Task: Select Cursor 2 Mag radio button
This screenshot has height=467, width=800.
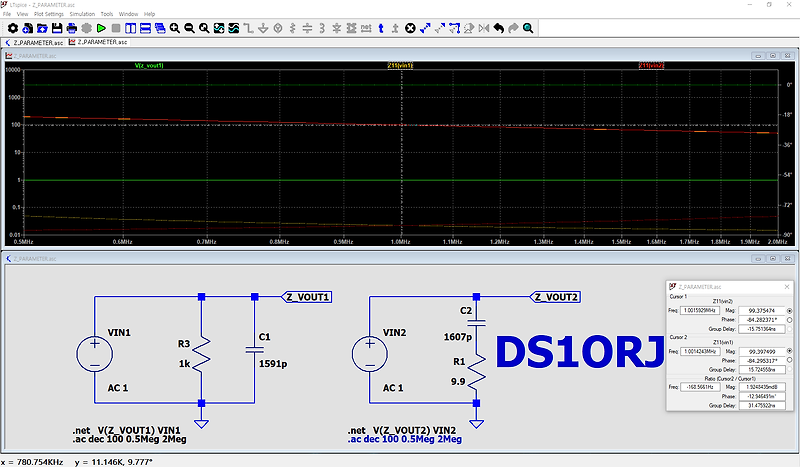Action: 789,351
